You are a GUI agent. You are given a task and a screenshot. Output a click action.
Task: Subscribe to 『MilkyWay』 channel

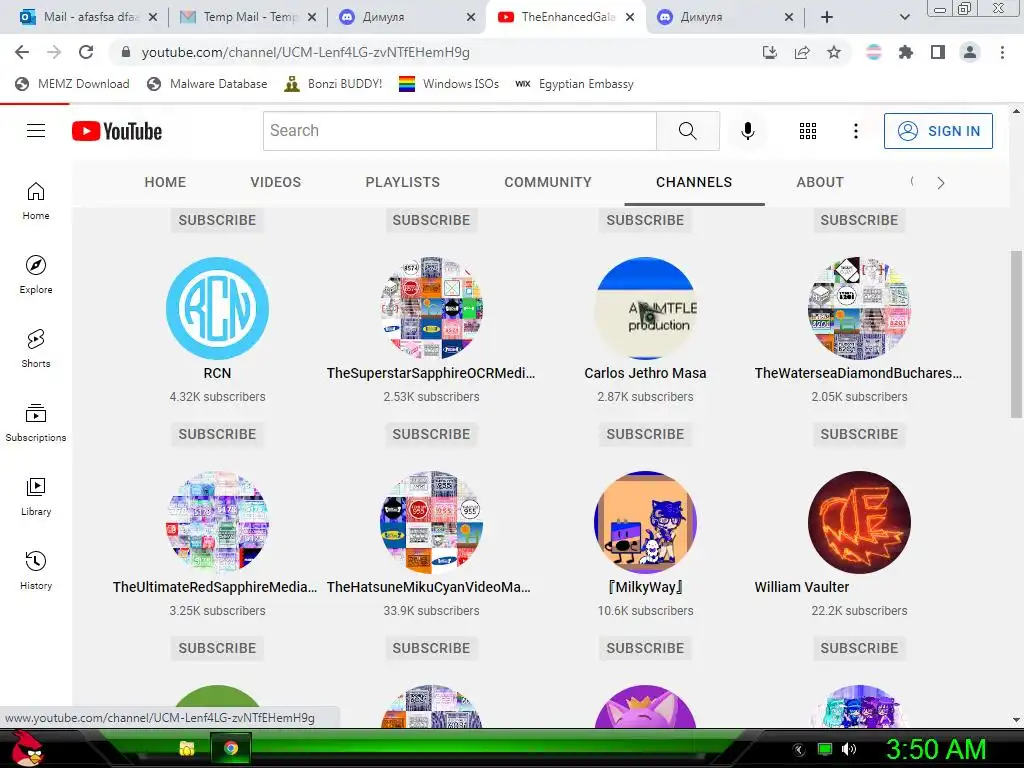coord(645,648)
